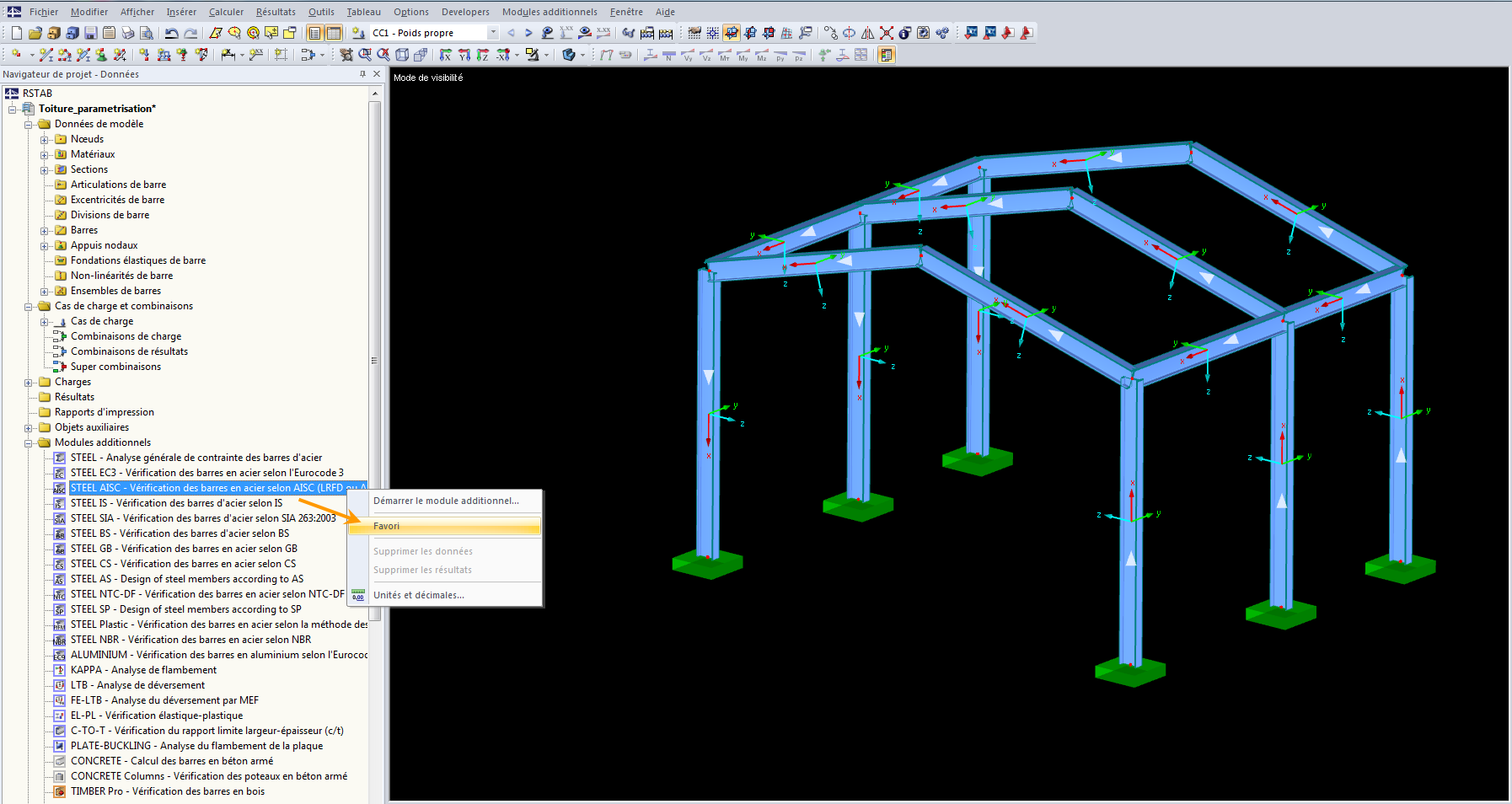This screenshot has width=1512, height=804.
Task: Select the Combinaisons de charge tree item
Action: click(x=126, y=336)
